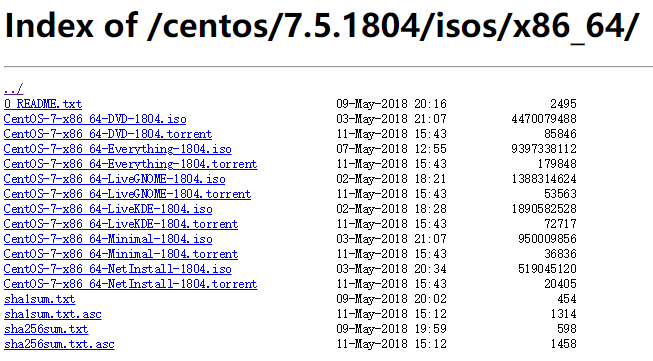This screenshot has width=653, height=361.
Task: Download the Minimal-1804.iso file
Action: (108, 239)
